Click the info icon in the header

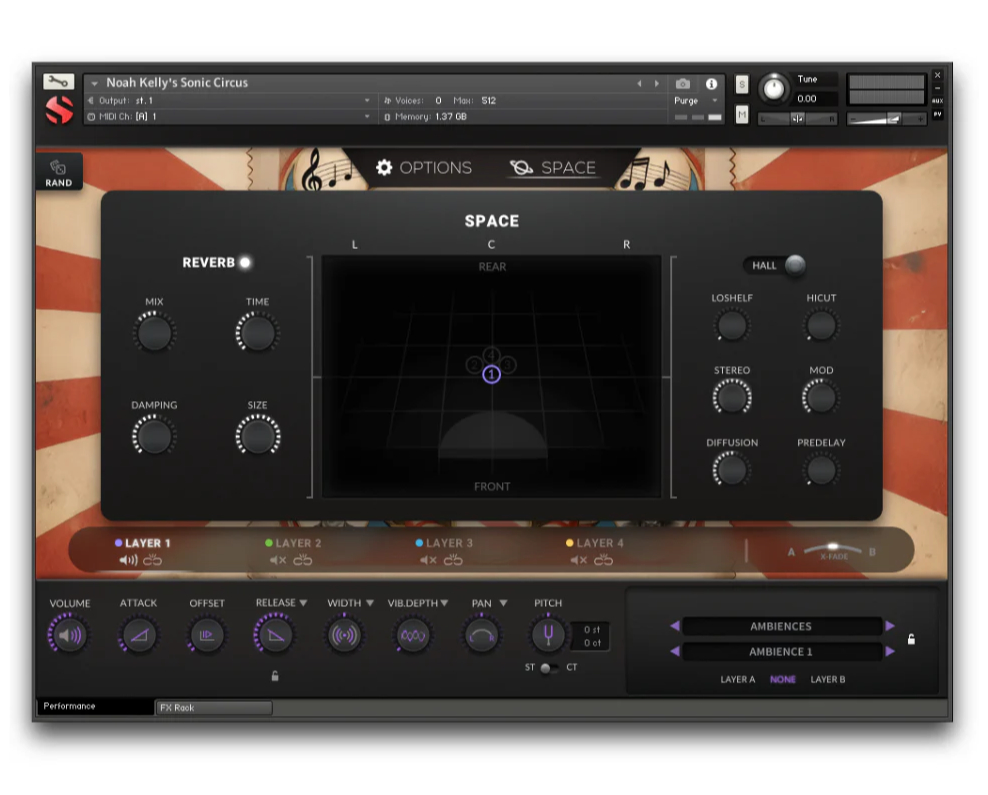(x=711, y=84)
